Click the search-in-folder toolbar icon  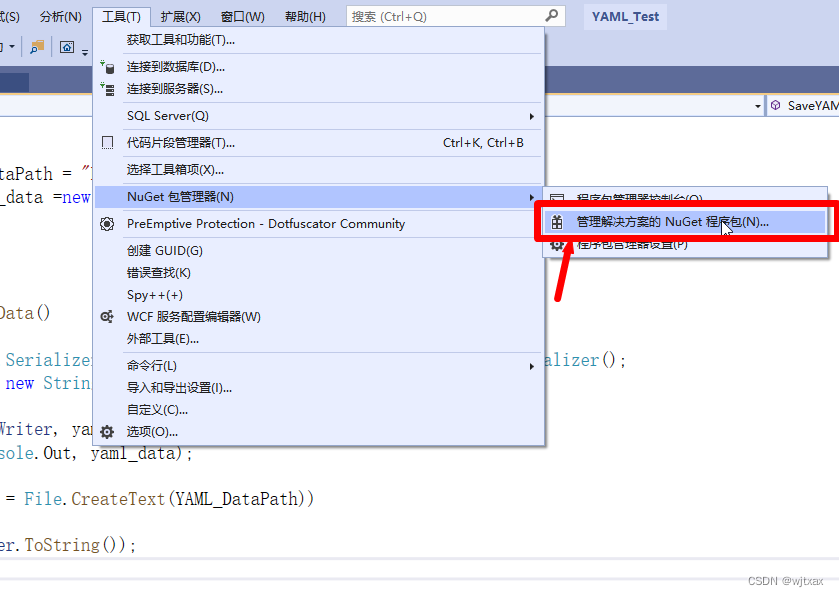tap(36, 47)
